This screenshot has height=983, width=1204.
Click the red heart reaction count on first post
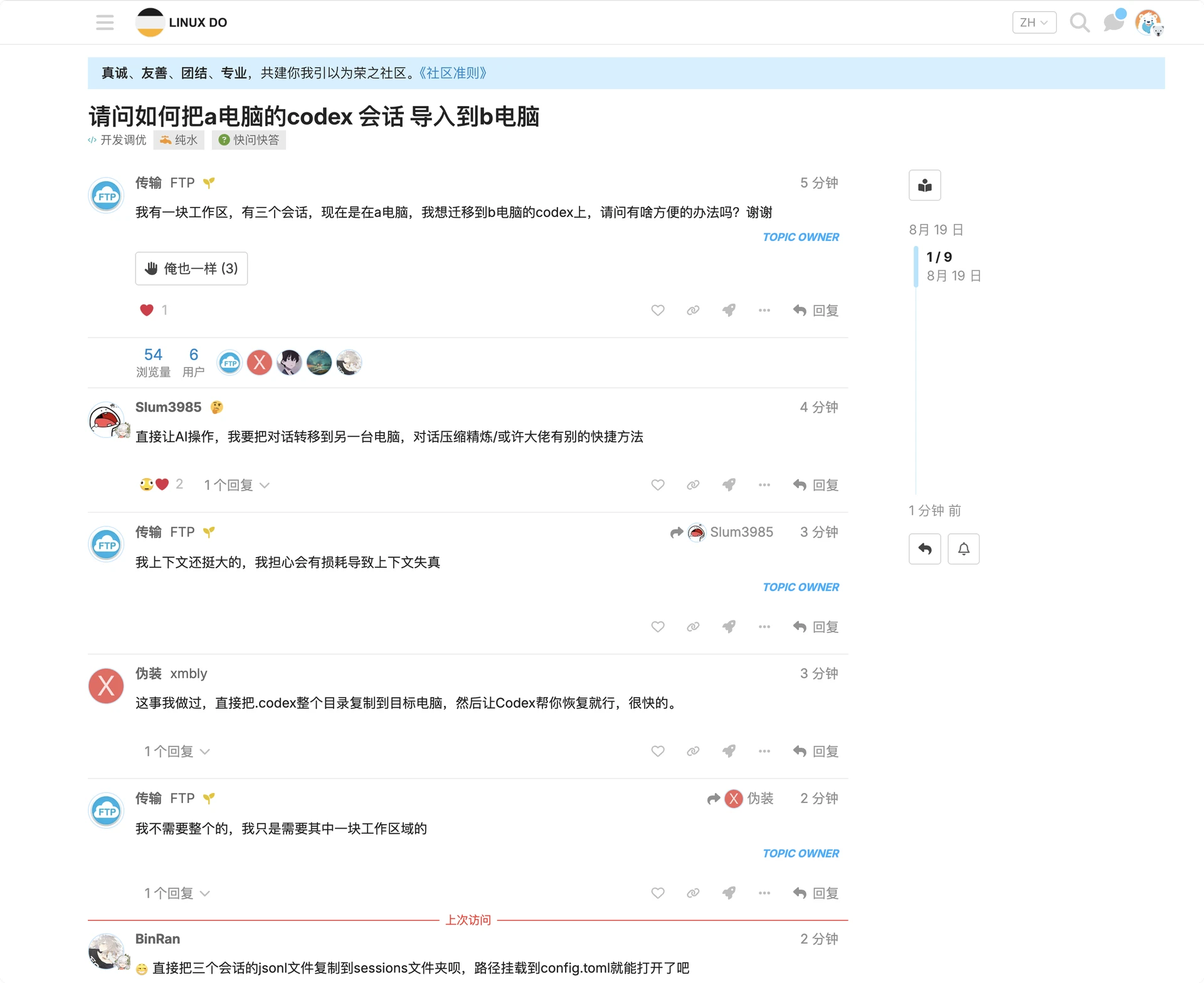point(154,310)
